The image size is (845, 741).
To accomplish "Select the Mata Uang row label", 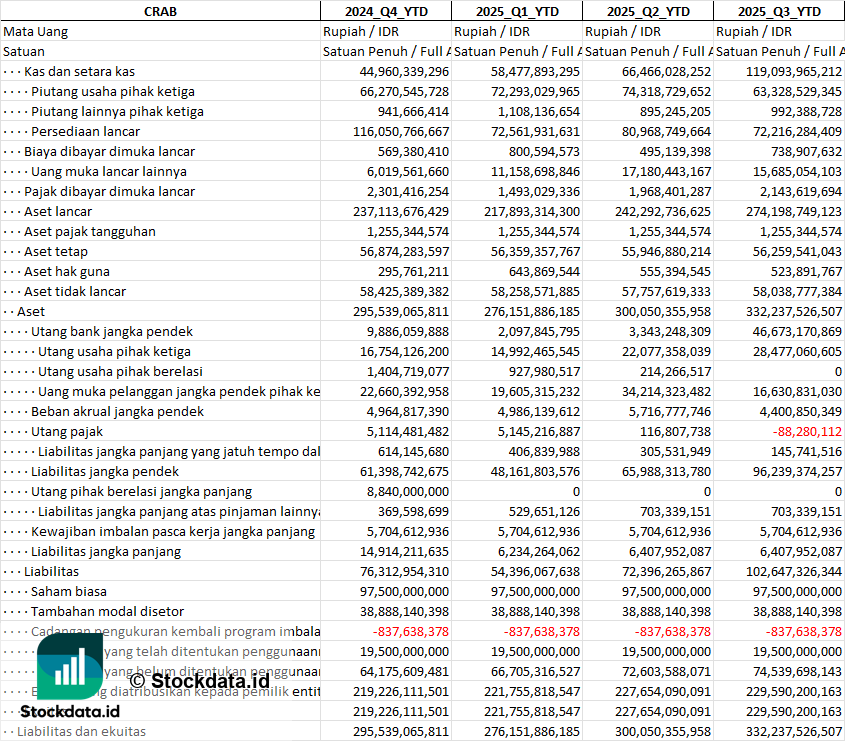I will [36, 31].
